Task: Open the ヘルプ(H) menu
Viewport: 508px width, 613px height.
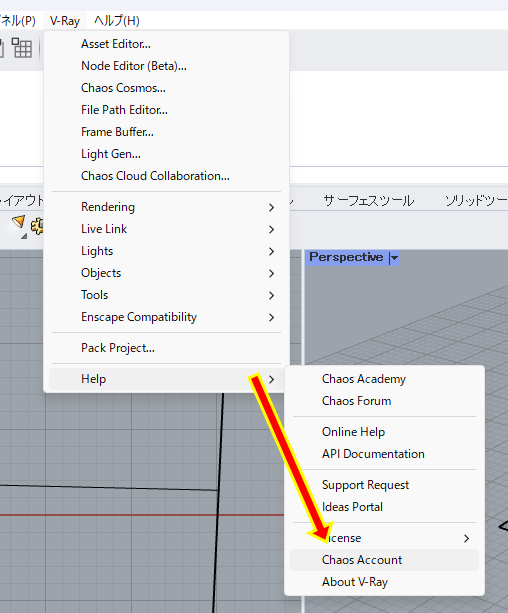Action: (117, 21)
